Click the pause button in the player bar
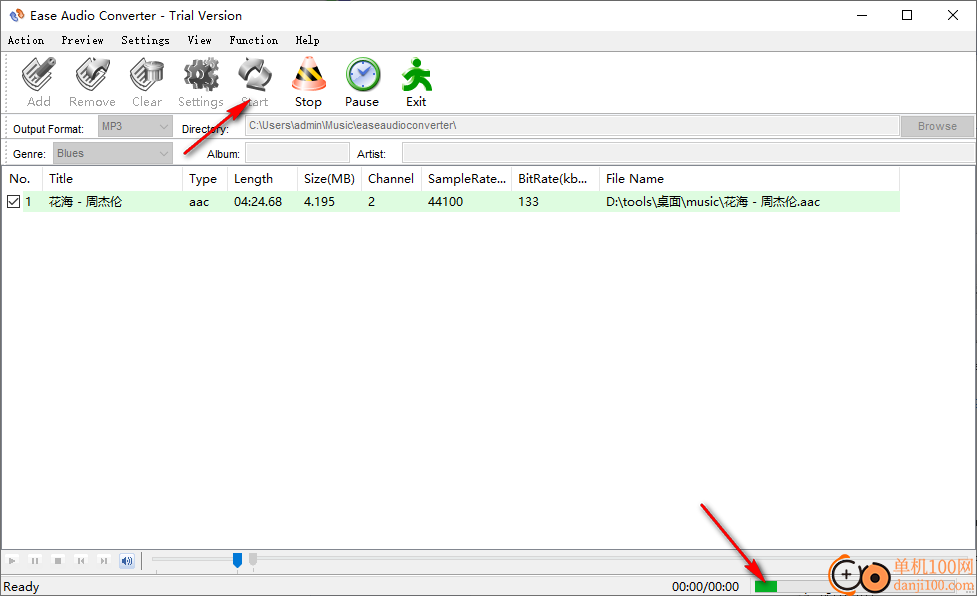The width and height of the screenshot is (977, 596). pyautogui.click(x=35, y=561)
